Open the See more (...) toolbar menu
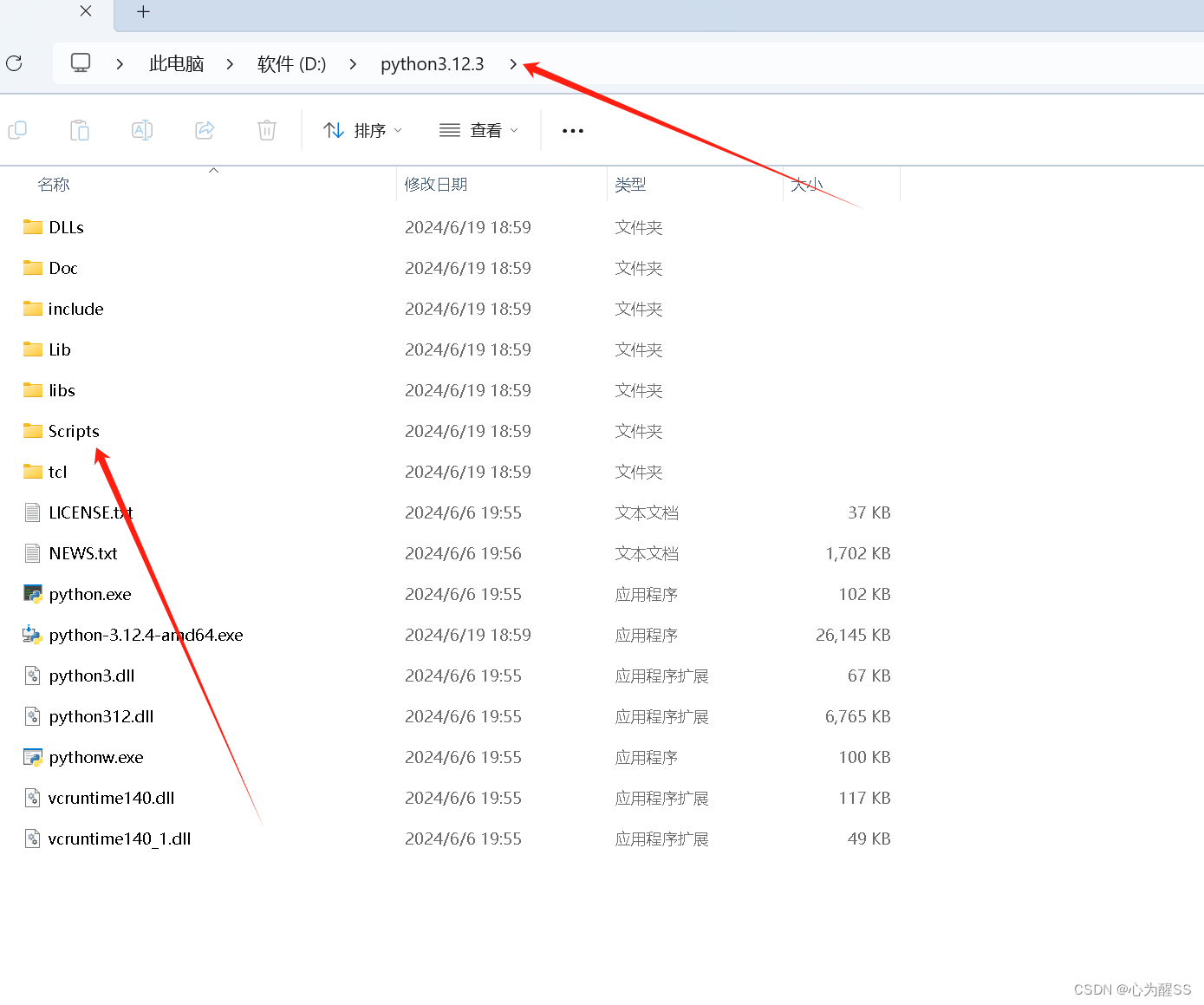 click(x=572, y=130)
